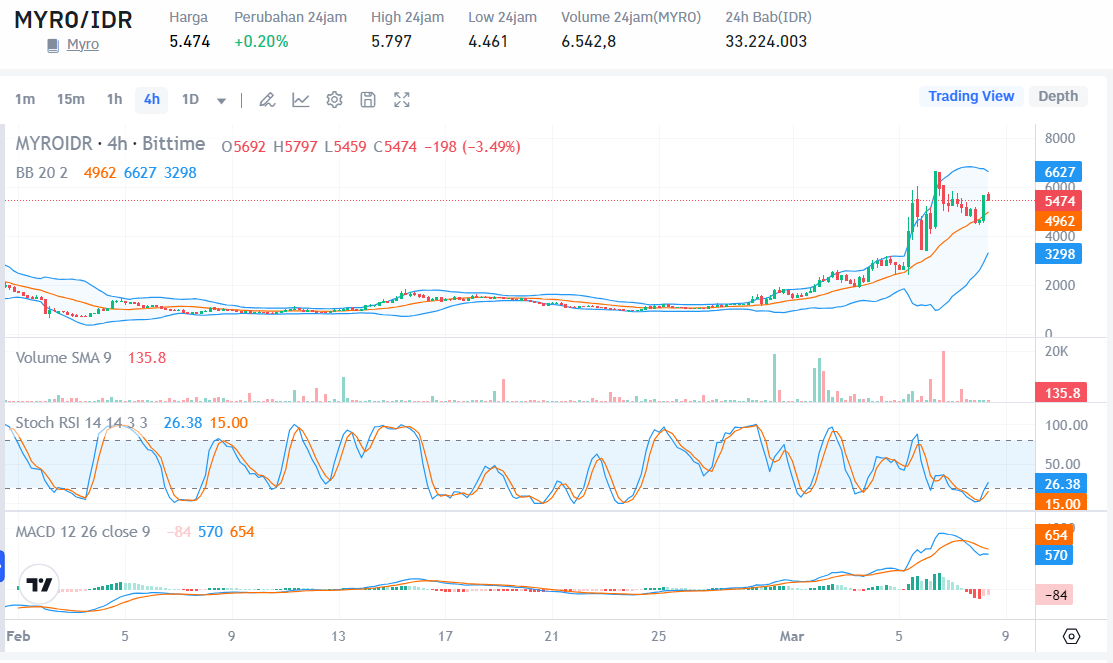Viewport: 1113px width, 663px height.
Task: Click the lower Bollinger band label 3298
Action: coord(1059,254)
